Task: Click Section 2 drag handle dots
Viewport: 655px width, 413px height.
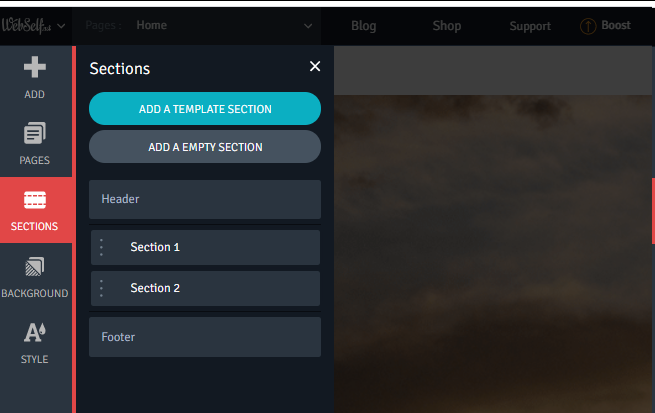Action: click(x=102, y=288)
